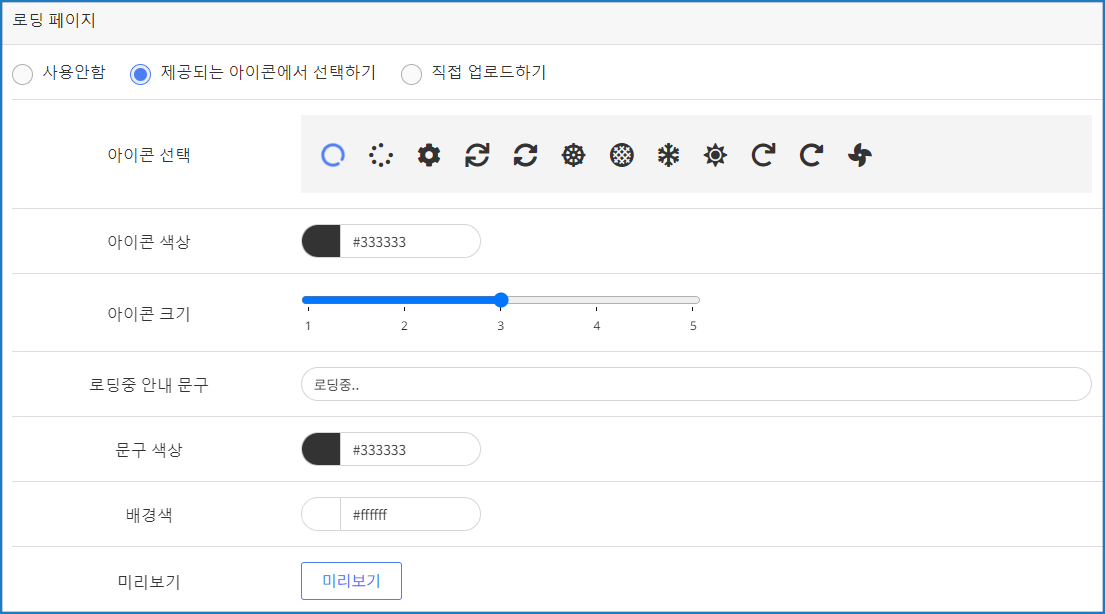
Task: Click the 아이콘 크기 slider handle
Action: click(501, 300)
